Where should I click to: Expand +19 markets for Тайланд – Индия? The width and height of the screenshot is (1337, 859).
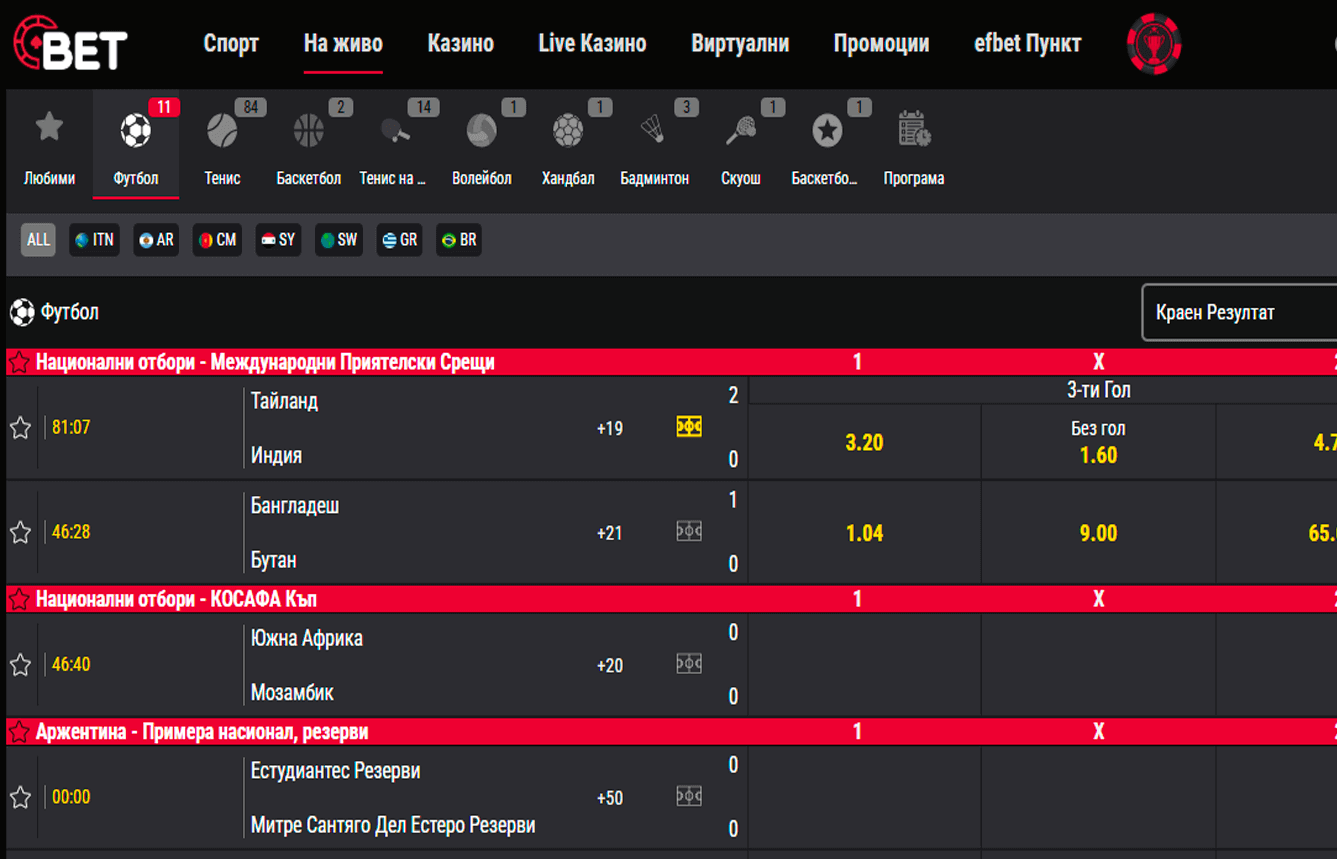point(610,429)
